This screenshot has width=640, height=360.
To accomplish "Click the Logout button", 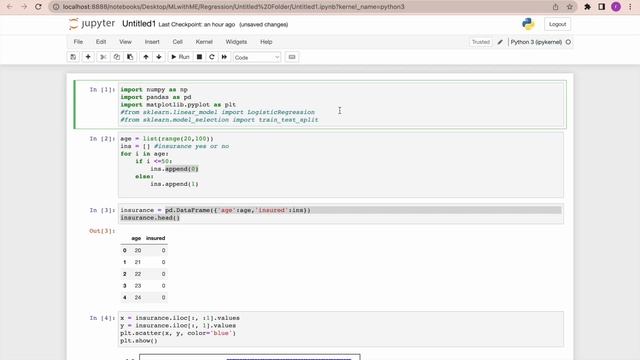I will (557, 24).
